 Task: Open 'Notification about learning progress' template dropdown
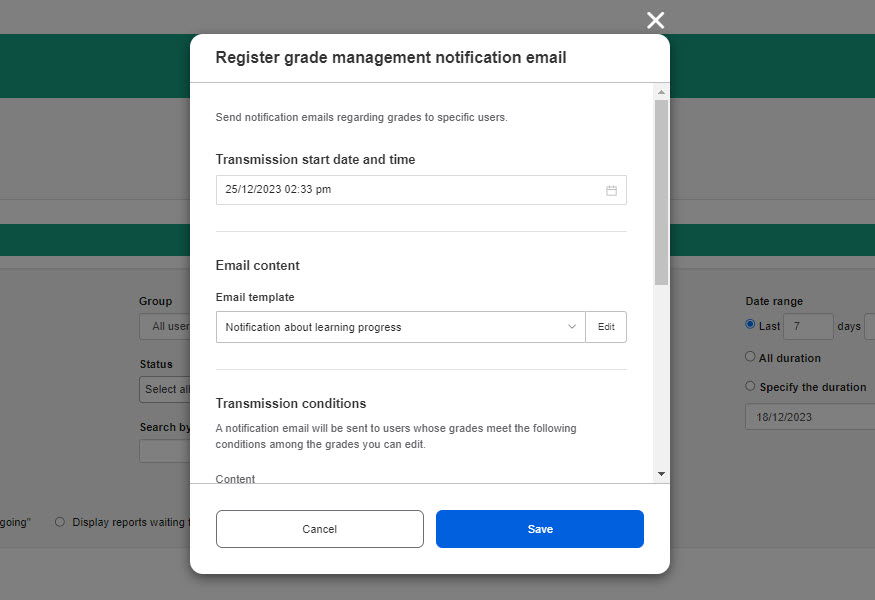point(400,327)
